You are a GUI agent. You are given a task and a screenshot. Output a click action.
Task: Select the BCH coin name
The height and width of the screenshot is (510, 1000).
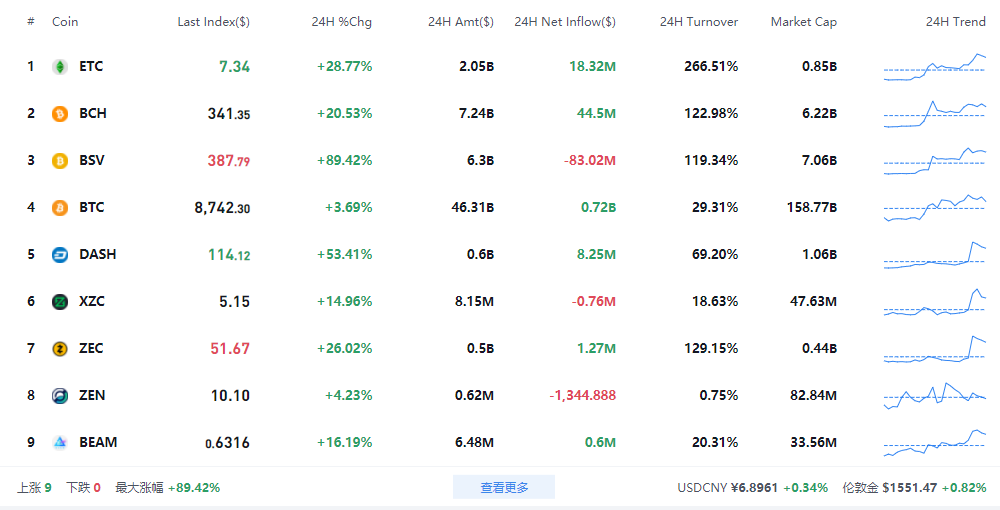(x=93, y=113)
